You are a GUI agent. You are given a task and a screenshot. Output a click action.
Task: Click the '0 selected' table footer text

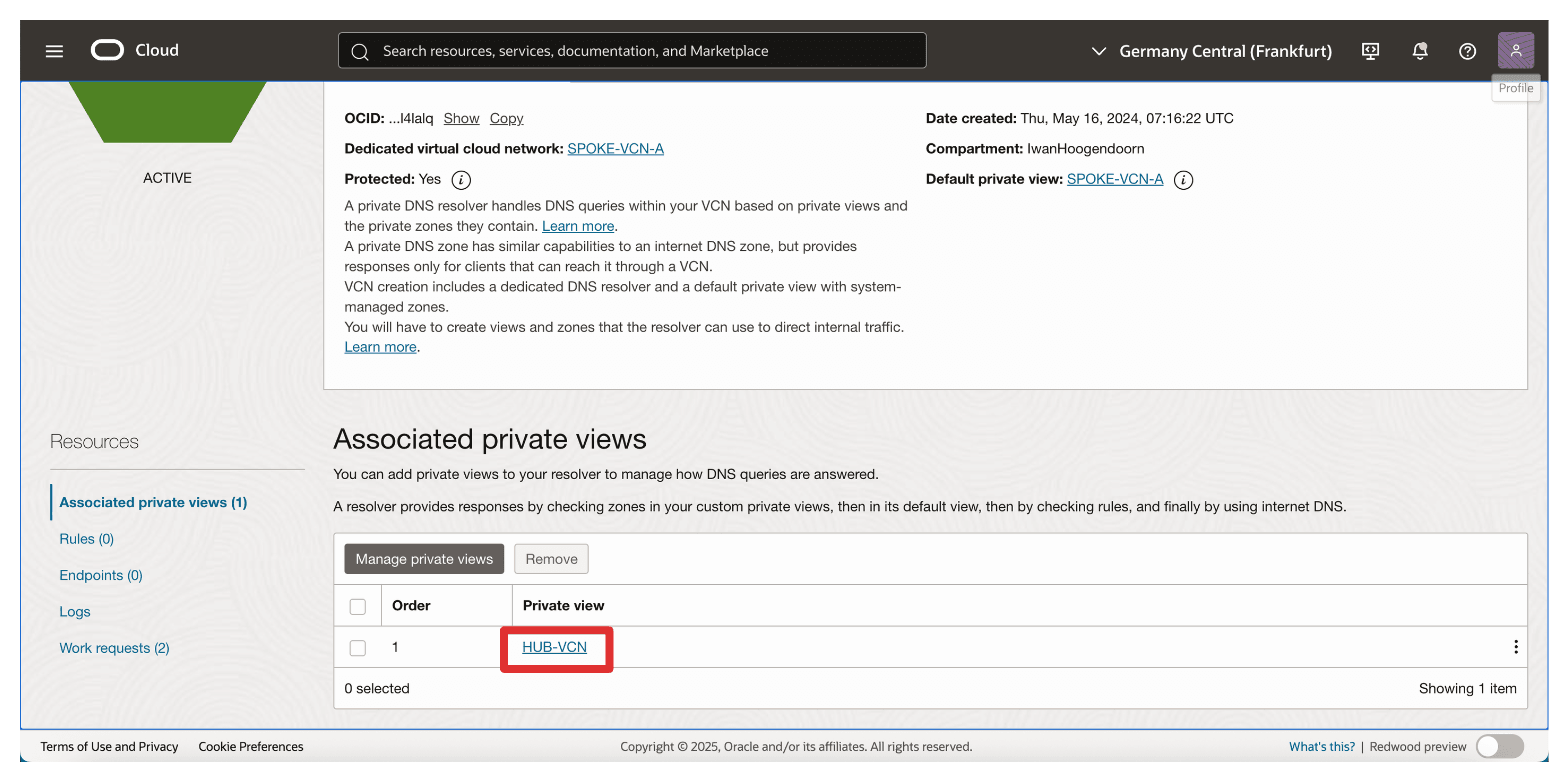[377, 689]
